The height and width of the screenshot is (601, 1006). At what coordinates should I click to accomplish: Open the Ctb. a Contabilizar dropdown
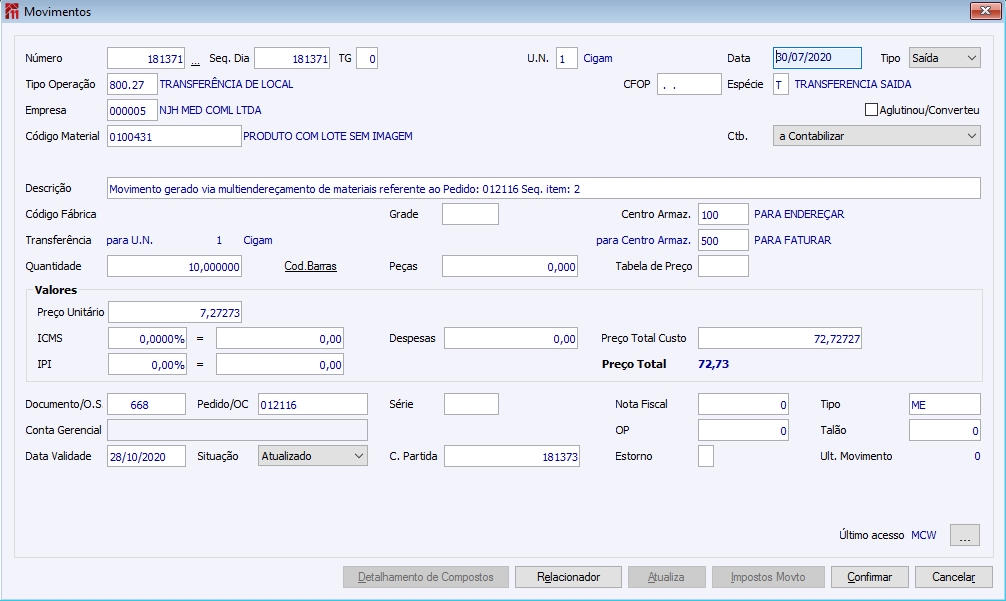click(x=876, y=136)
